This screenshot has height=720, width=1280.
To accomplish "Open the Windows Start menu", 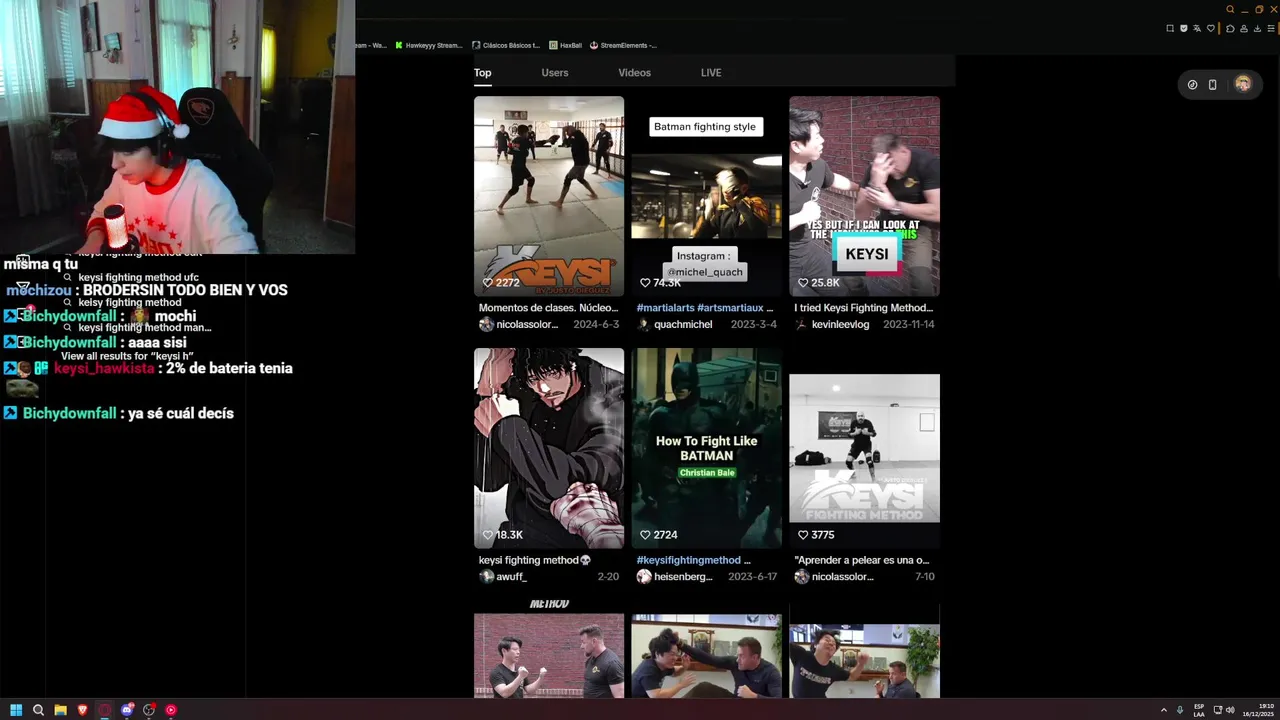I will (16, 710).
